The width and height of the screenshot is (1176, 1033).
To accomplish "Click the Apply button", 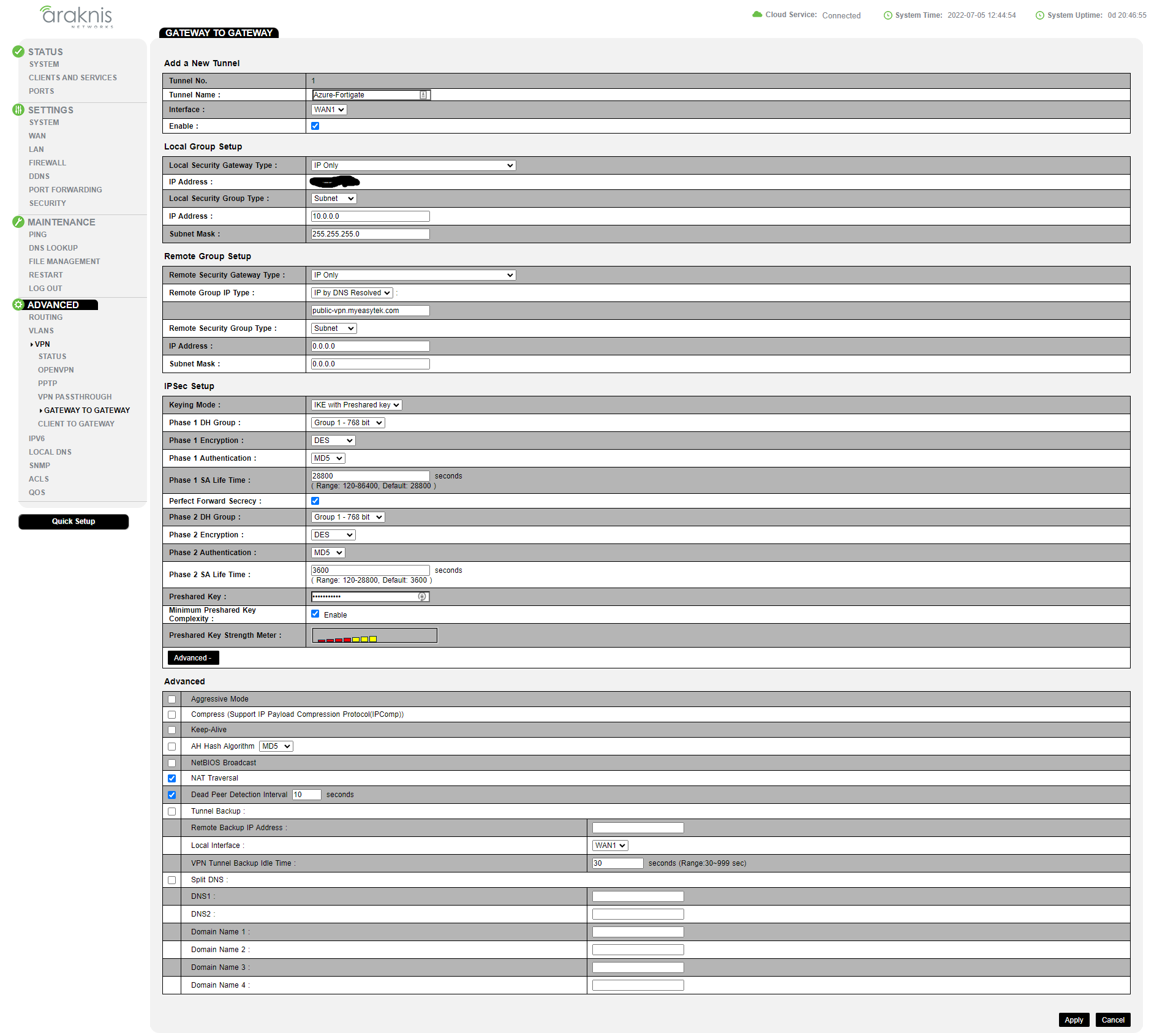I will (x=1074, y=1020).
